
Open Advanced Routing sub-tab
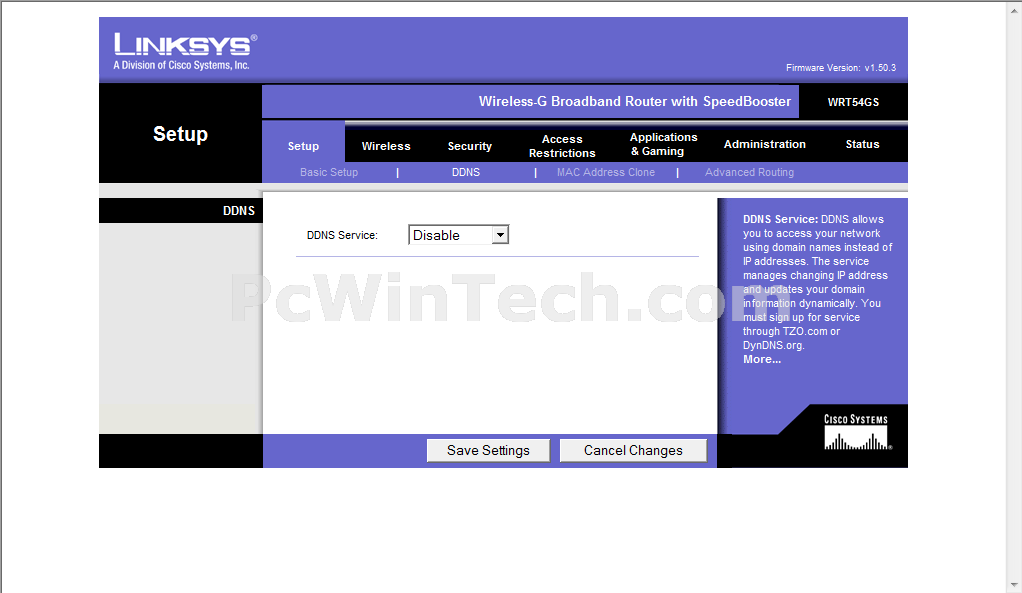pos(749,172)
